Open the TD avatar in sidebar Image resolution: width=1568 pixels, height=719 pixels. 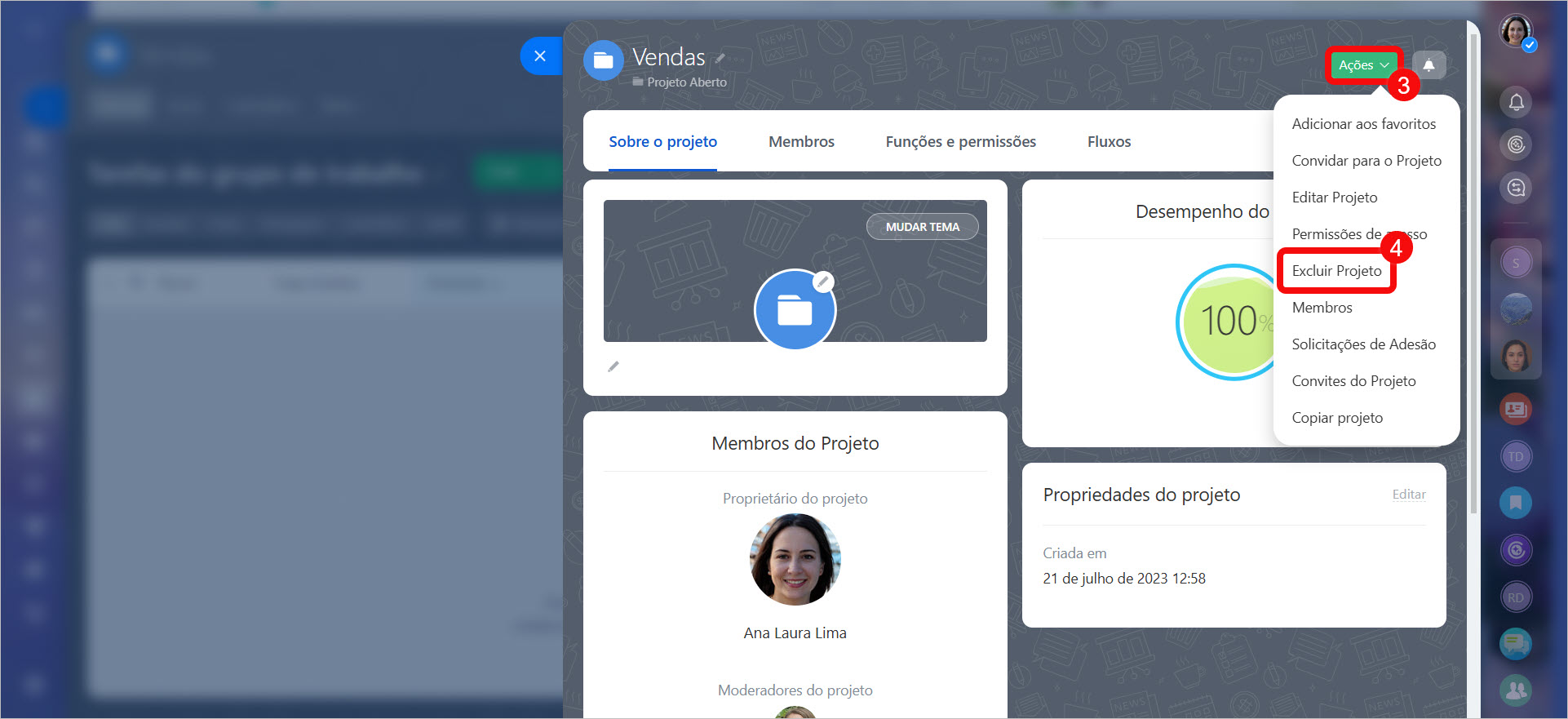click(x=1516, y=456)
